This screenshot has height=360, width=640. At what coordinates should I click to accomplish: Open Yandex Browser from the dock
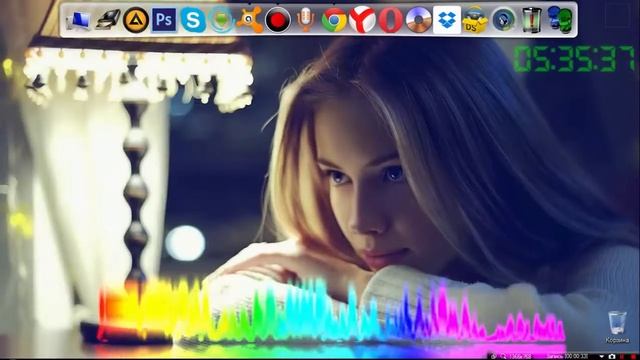pos(362,20)
